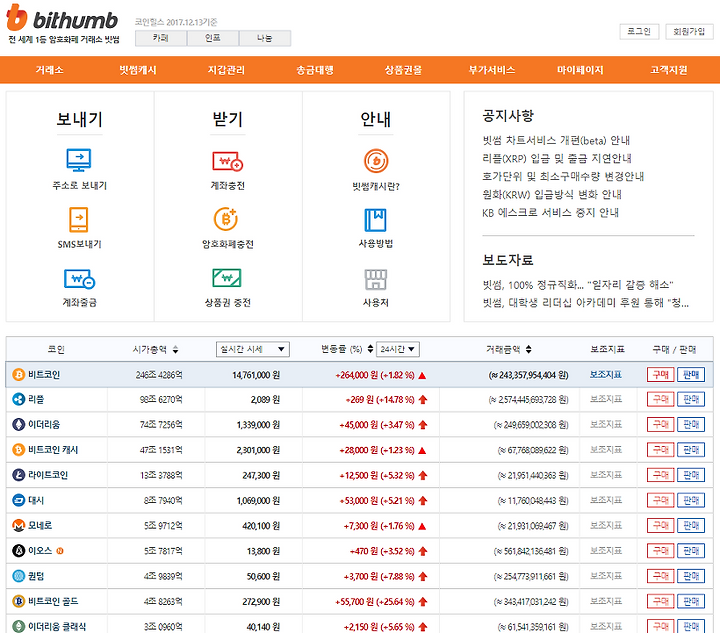Viewport: 720px width, 633px height.
Task: Open 보조지표 link for 비트코인
Action: (x=606, y=375)
